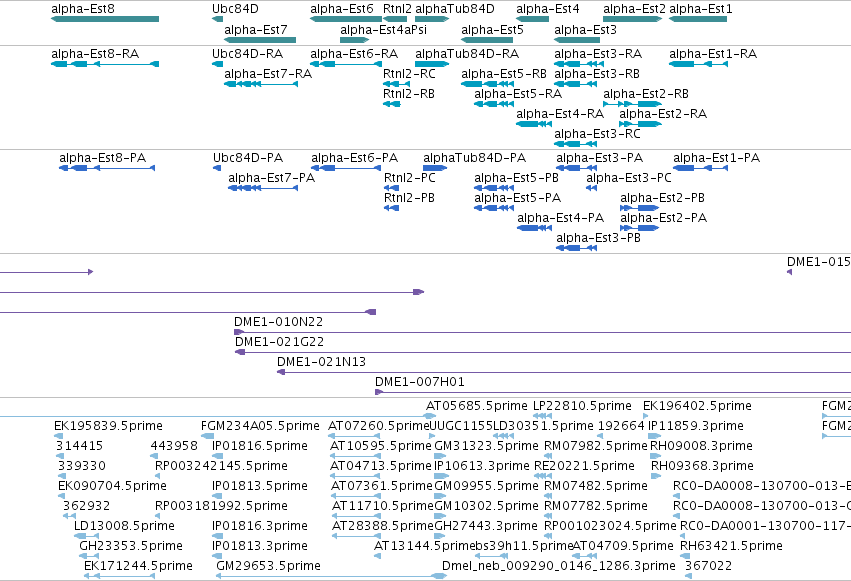Select the EK196402.5prime EST label
This screenshot has height=581, width=851.
[697, 406]
